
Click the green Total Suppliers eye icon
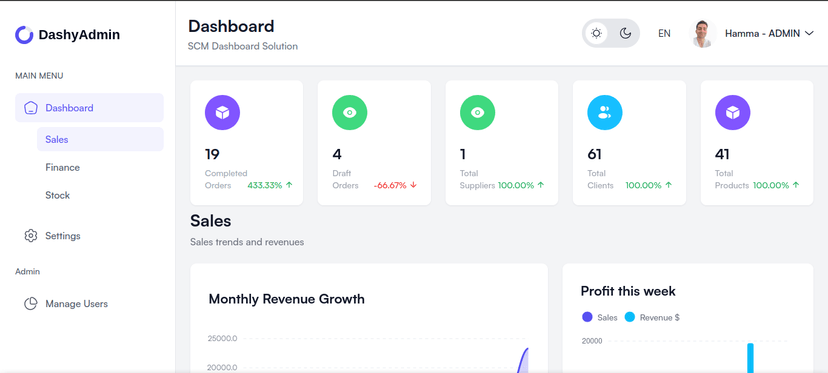point(477,113)
